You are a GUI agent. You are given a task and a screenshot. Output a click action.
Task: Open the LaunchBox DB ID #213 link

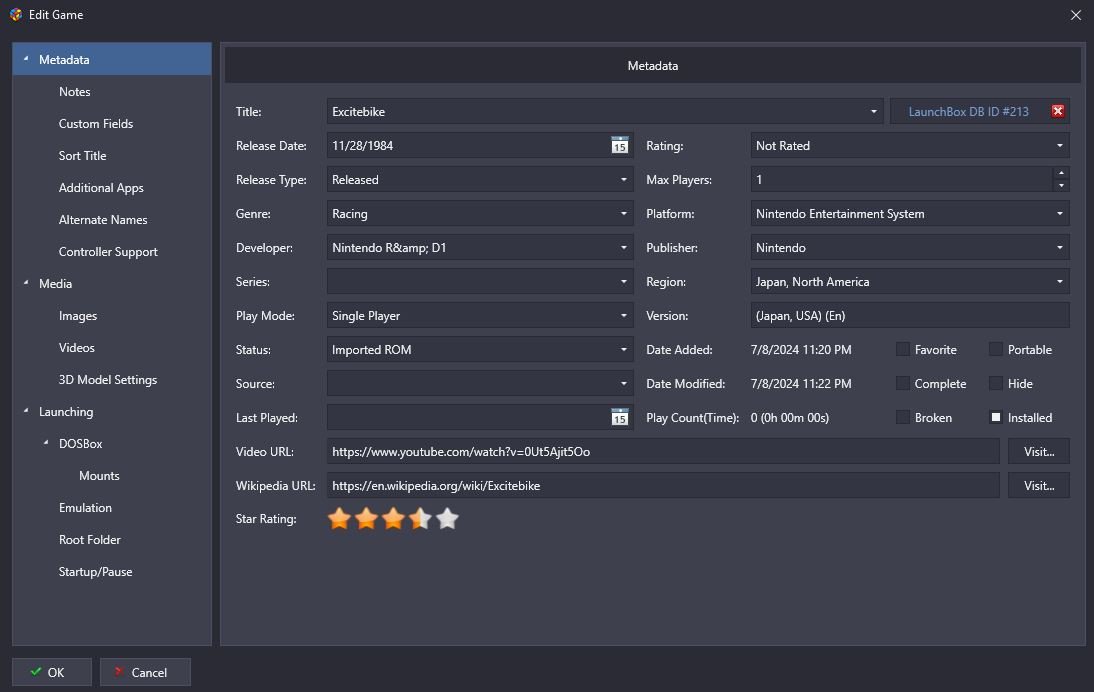[x=968, y=112]
